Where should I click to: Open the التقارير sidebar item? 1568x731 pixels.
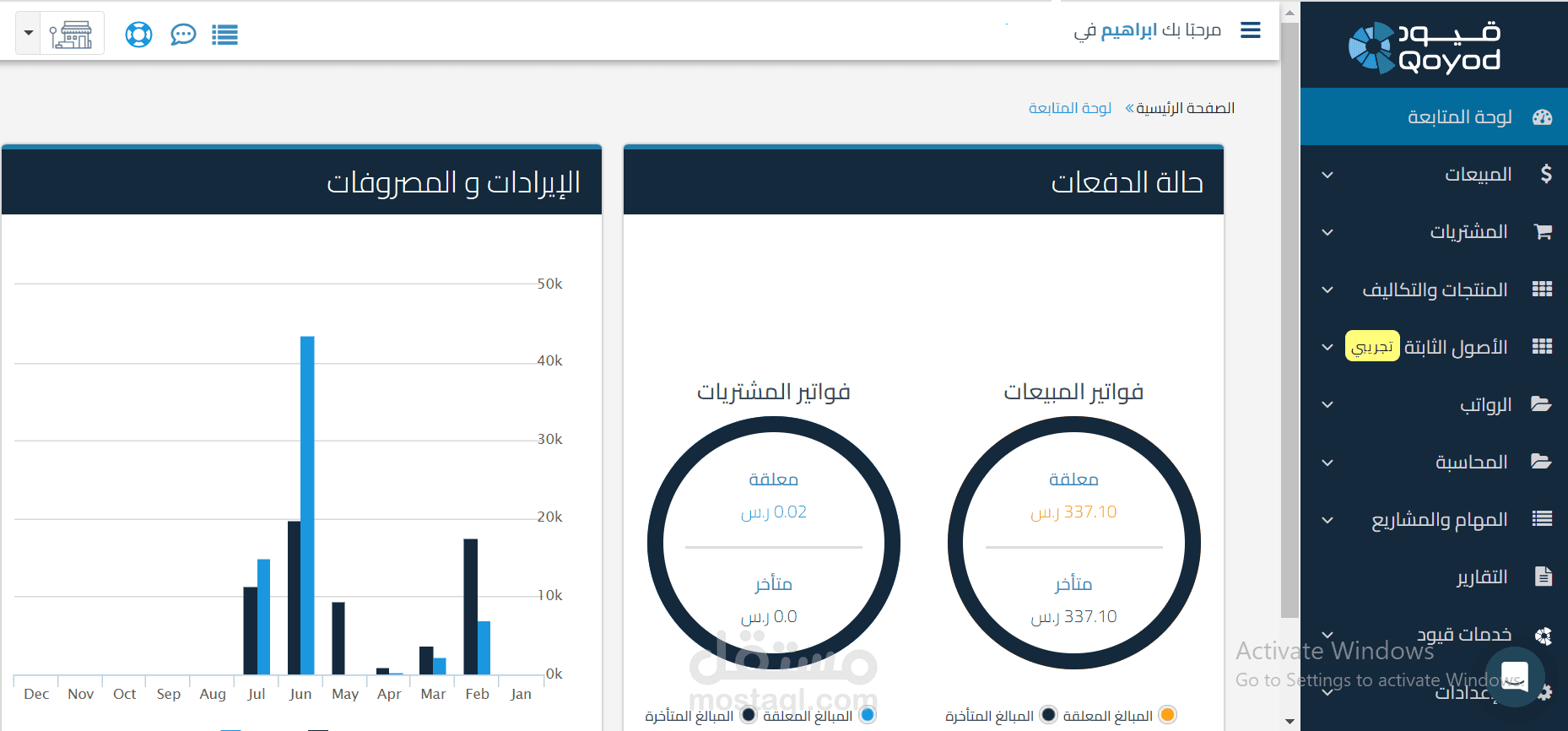coord(1434,577)
